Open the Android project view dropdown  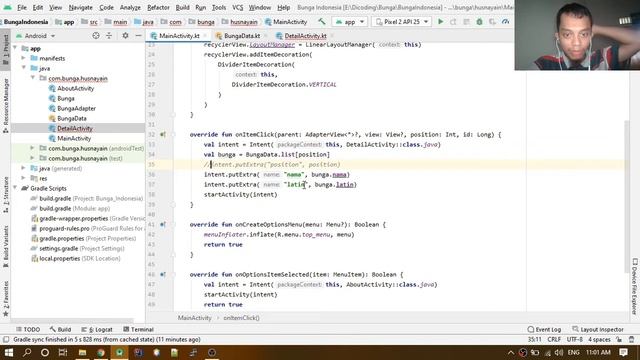point(36,36)
